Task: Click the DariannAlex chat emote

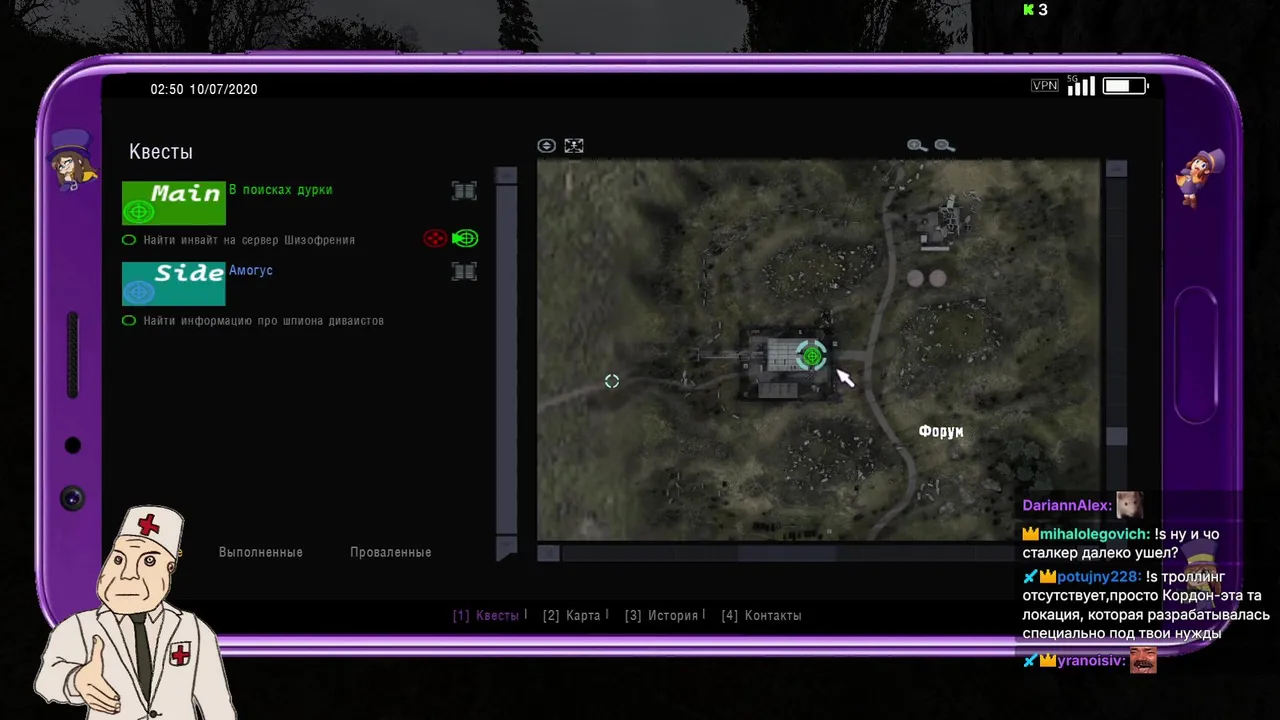Action: [x=1129, y=504]
